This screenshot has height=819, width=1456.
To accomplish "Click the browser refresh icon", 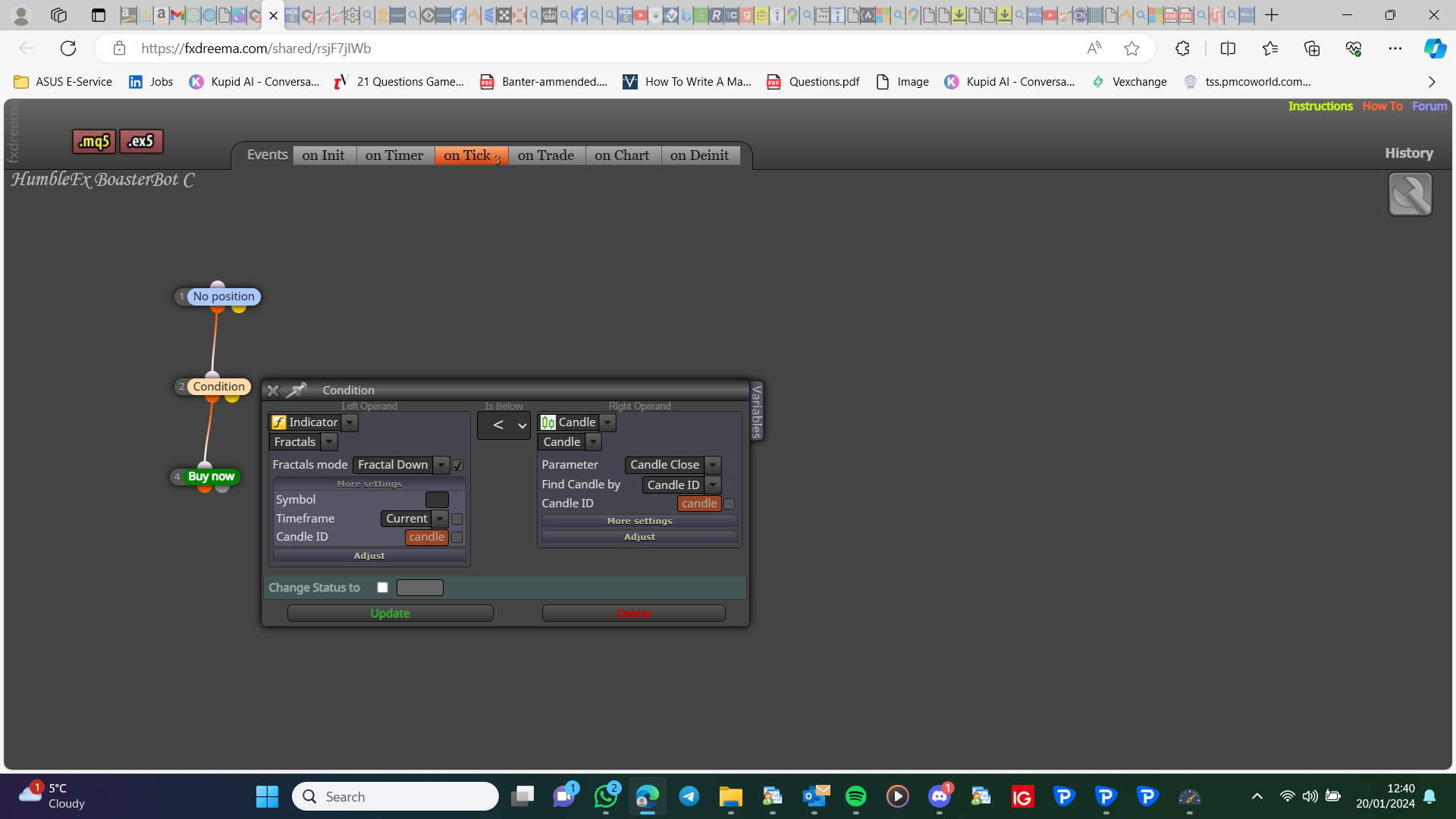I will point(68,49).
